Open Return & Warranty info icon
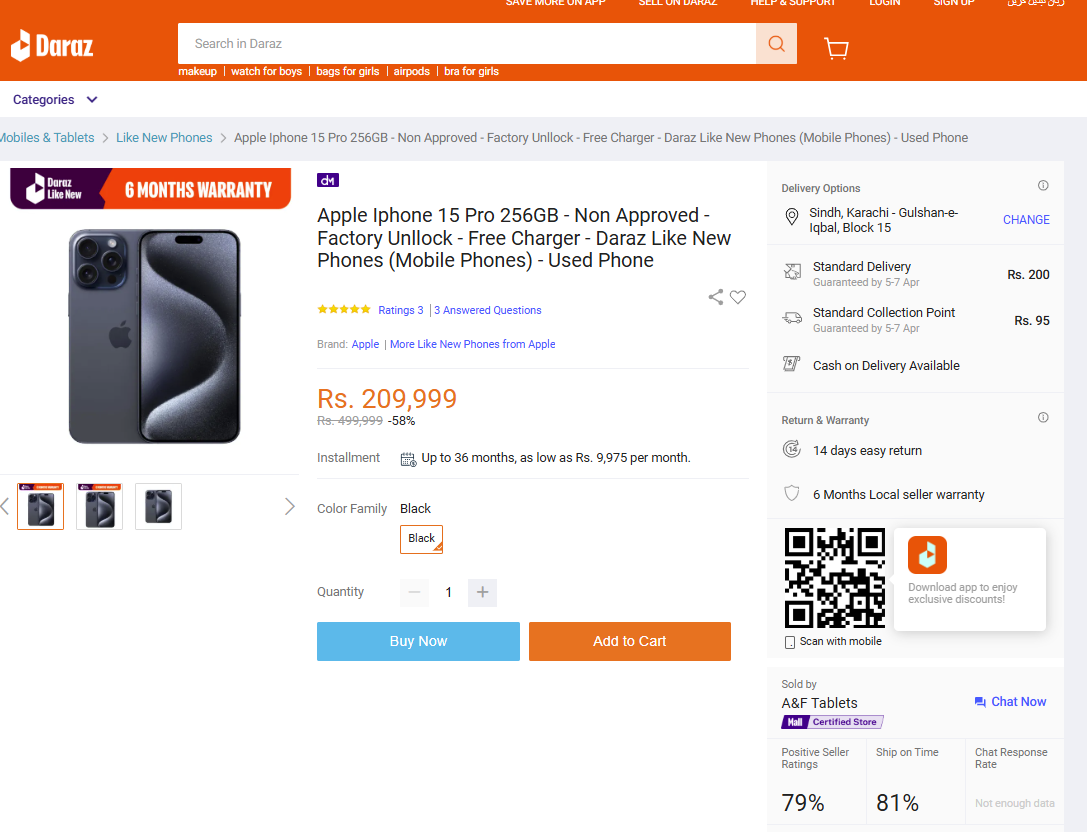 [1043, 417]
